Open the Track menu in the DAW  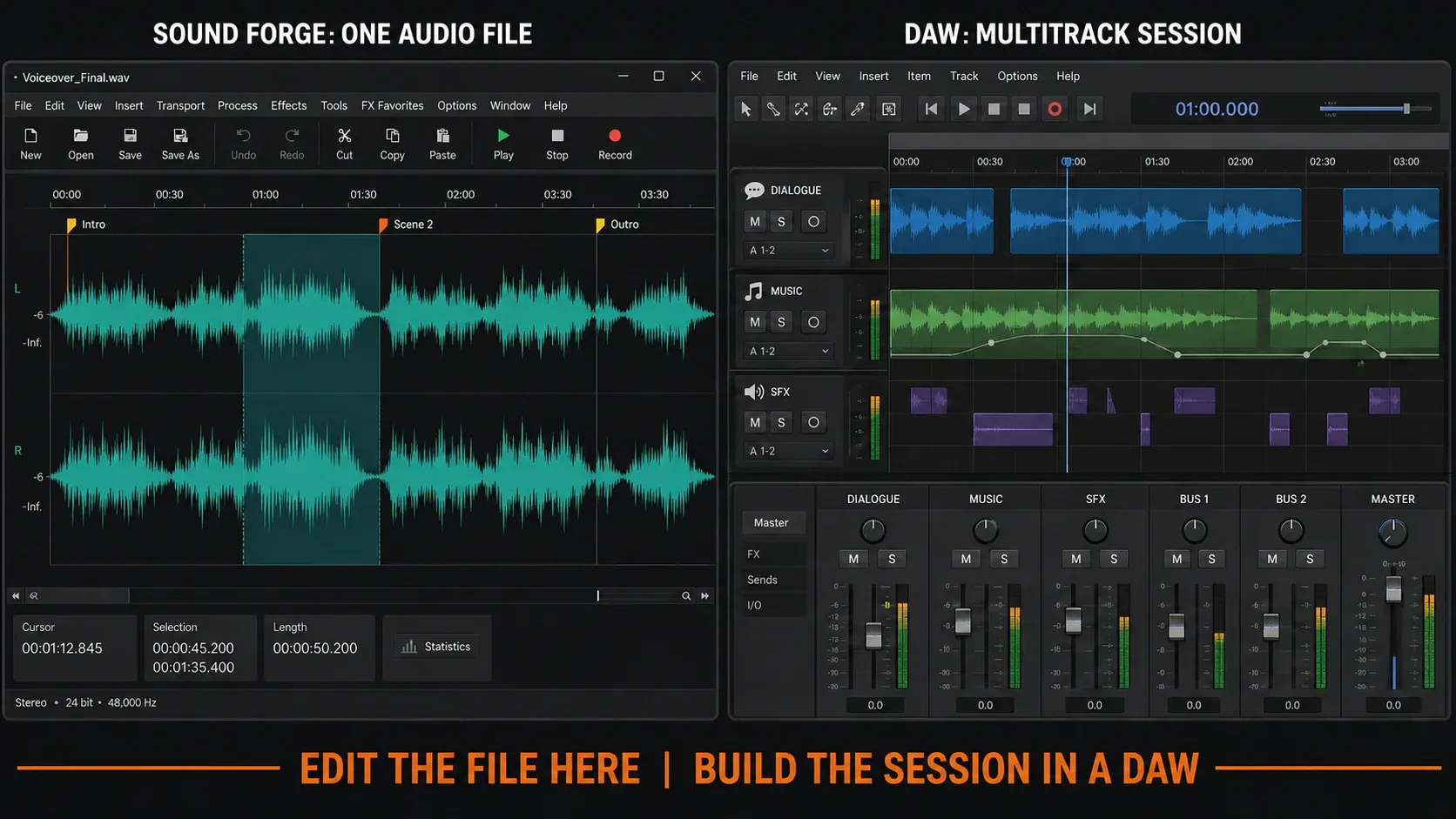click(x=964, y=76)
